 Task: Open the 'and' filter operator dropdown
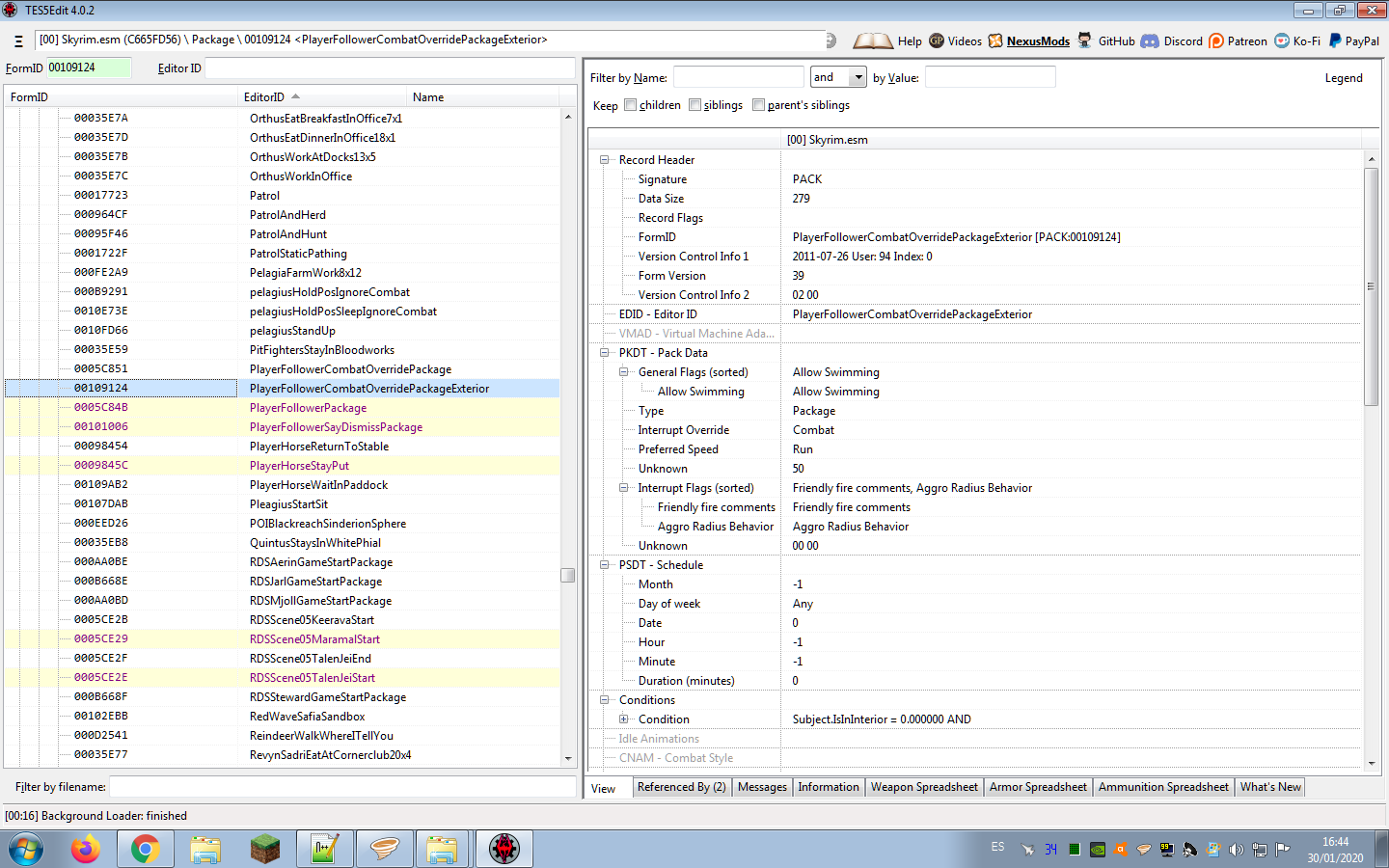click(858, 77)
